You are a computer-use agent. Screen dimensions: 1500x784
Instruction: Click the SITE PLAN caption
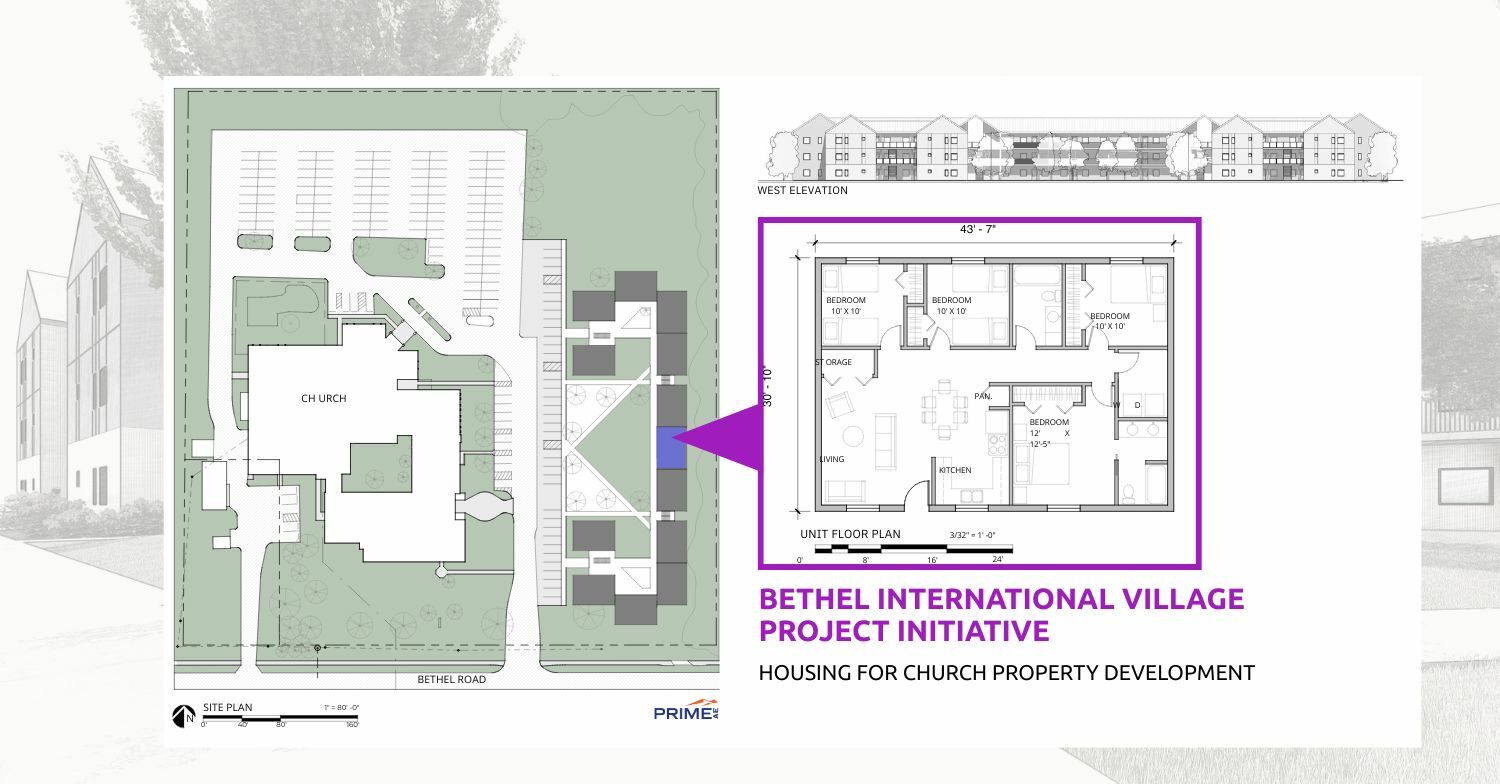point(227,708)
